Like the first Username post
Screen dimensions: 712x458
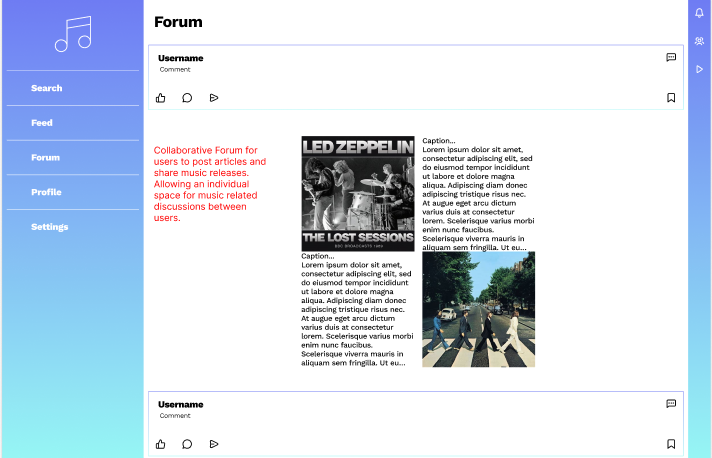click(161, 98)
